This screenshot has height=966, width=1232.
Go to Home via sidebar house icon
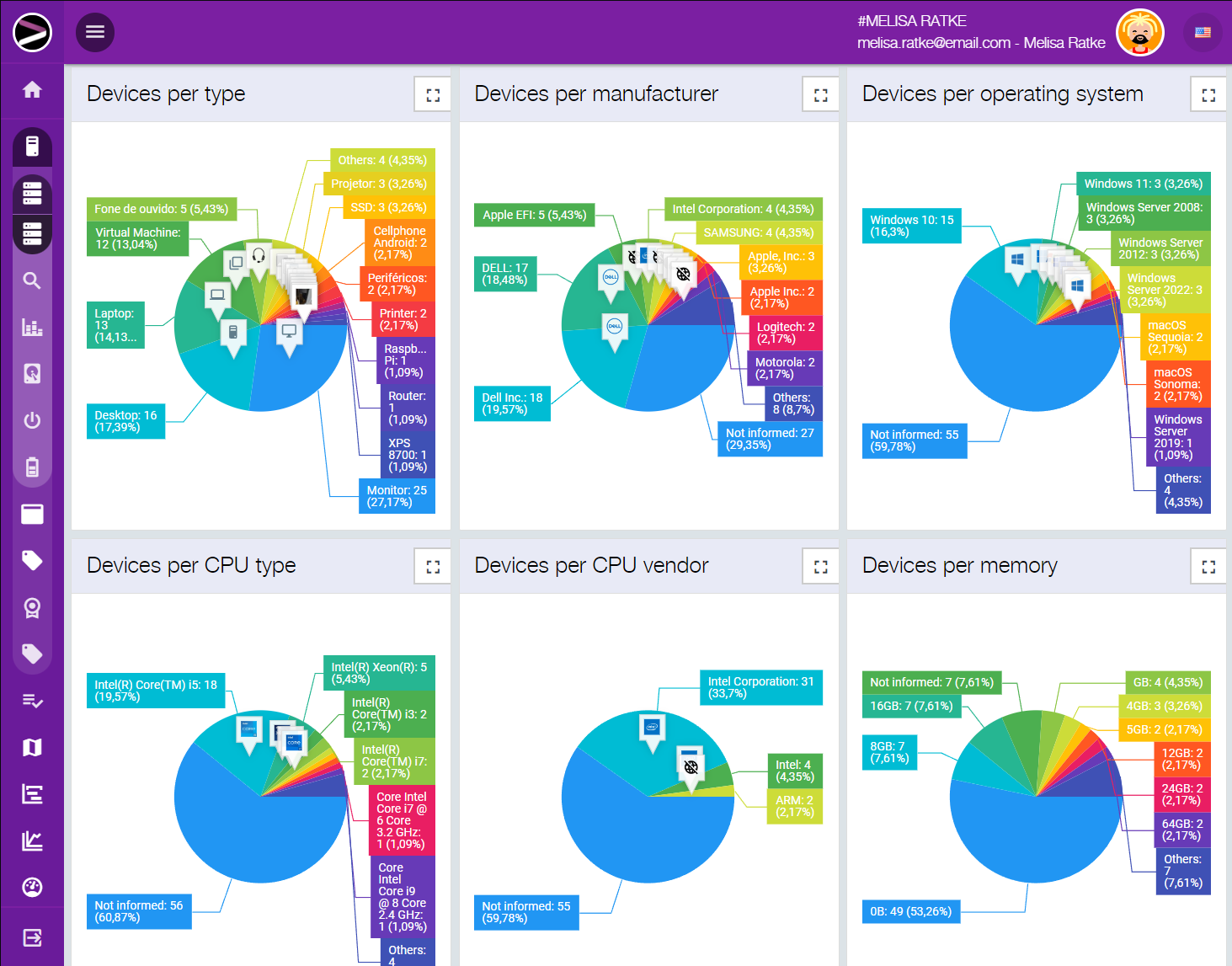coord(32,90)
